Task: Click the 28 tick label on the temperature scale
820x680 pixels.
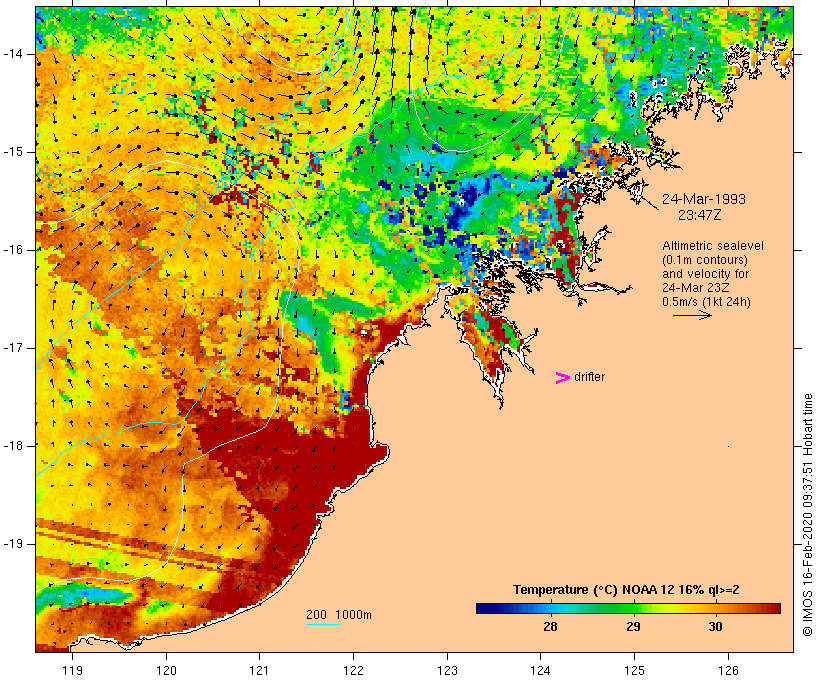Action: 550,627
